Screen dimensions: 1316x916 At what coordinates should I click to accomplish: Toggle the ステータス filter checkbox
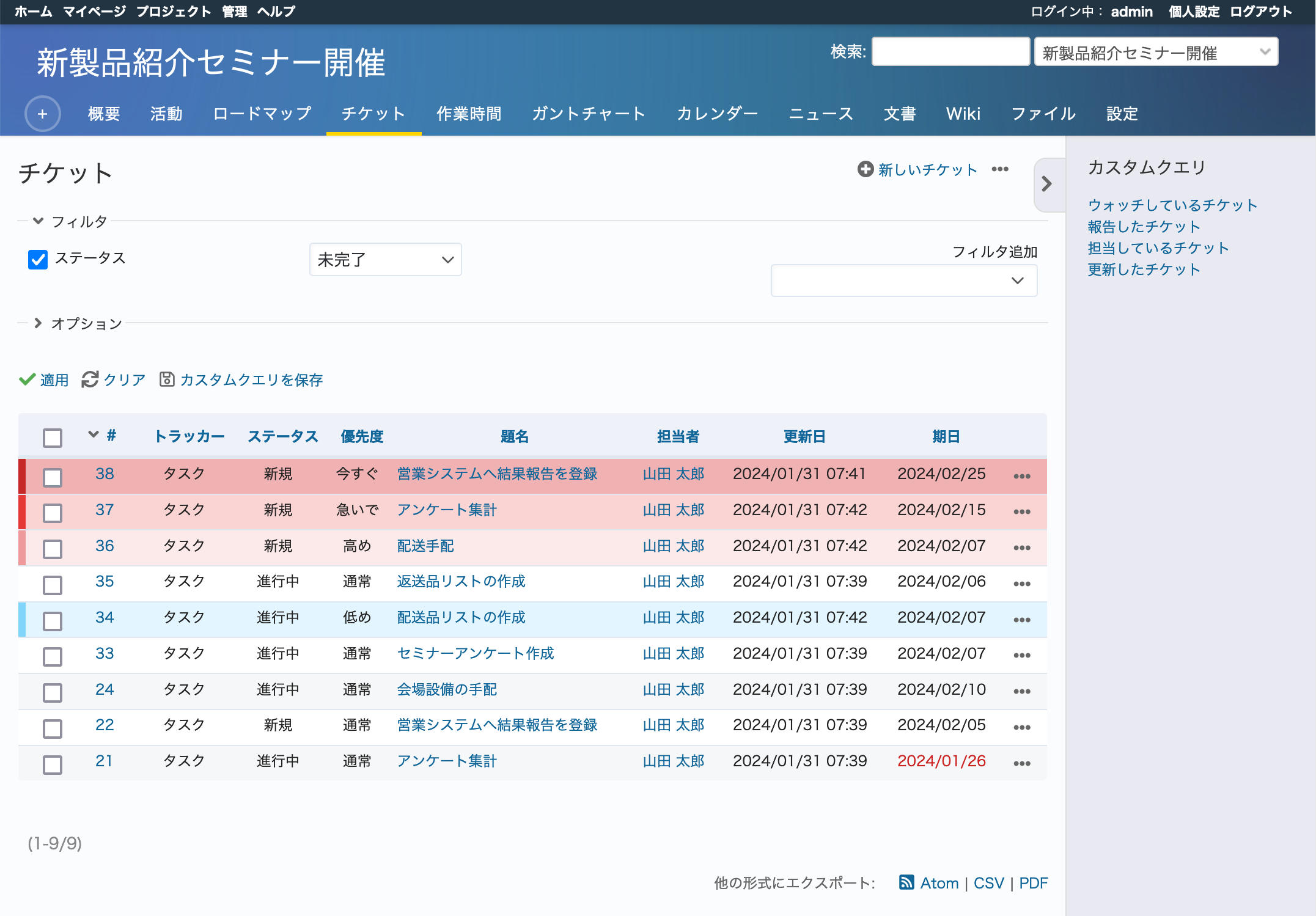click(x=38, y=259)
